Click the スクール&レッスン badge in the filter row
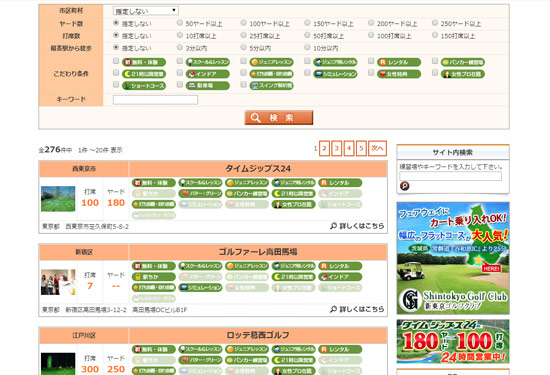 coord(208,62)
